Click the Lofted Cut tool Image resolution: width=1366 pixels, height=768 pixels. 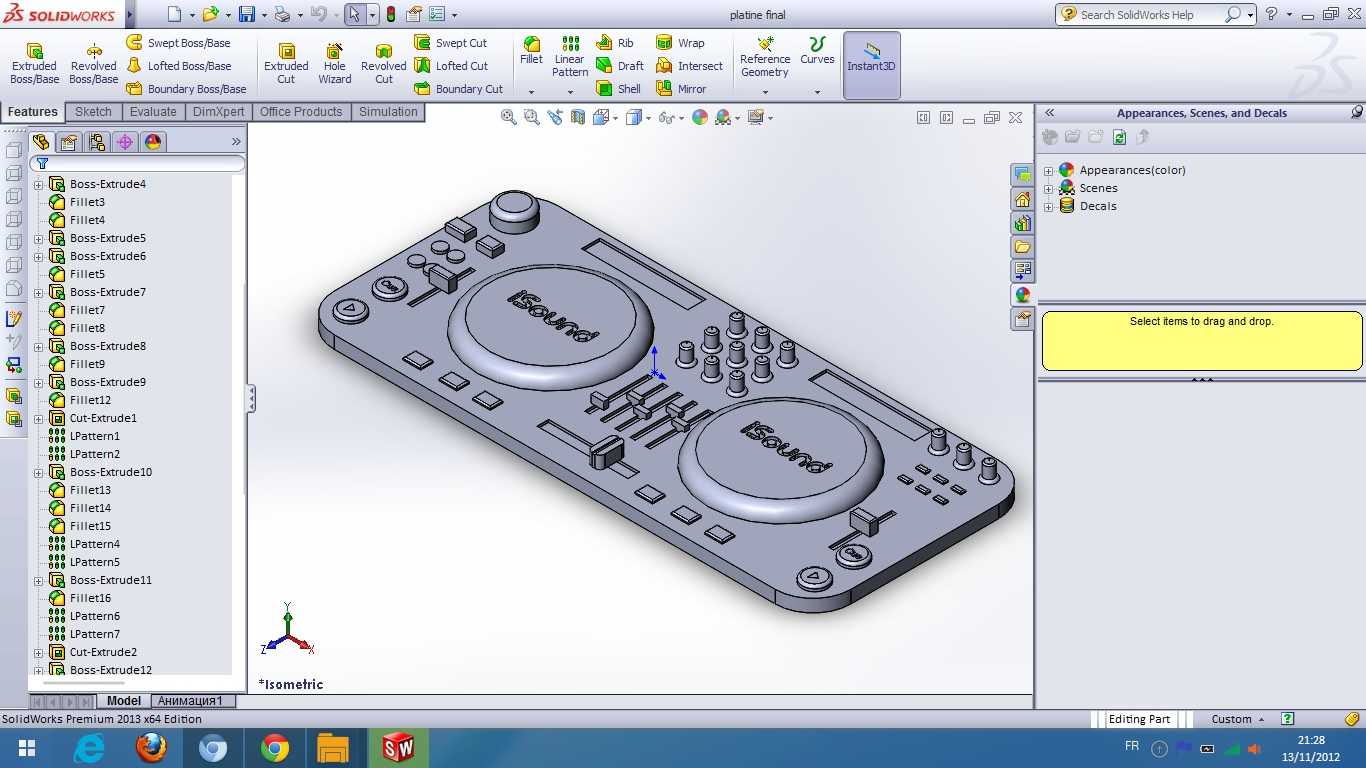451,66
